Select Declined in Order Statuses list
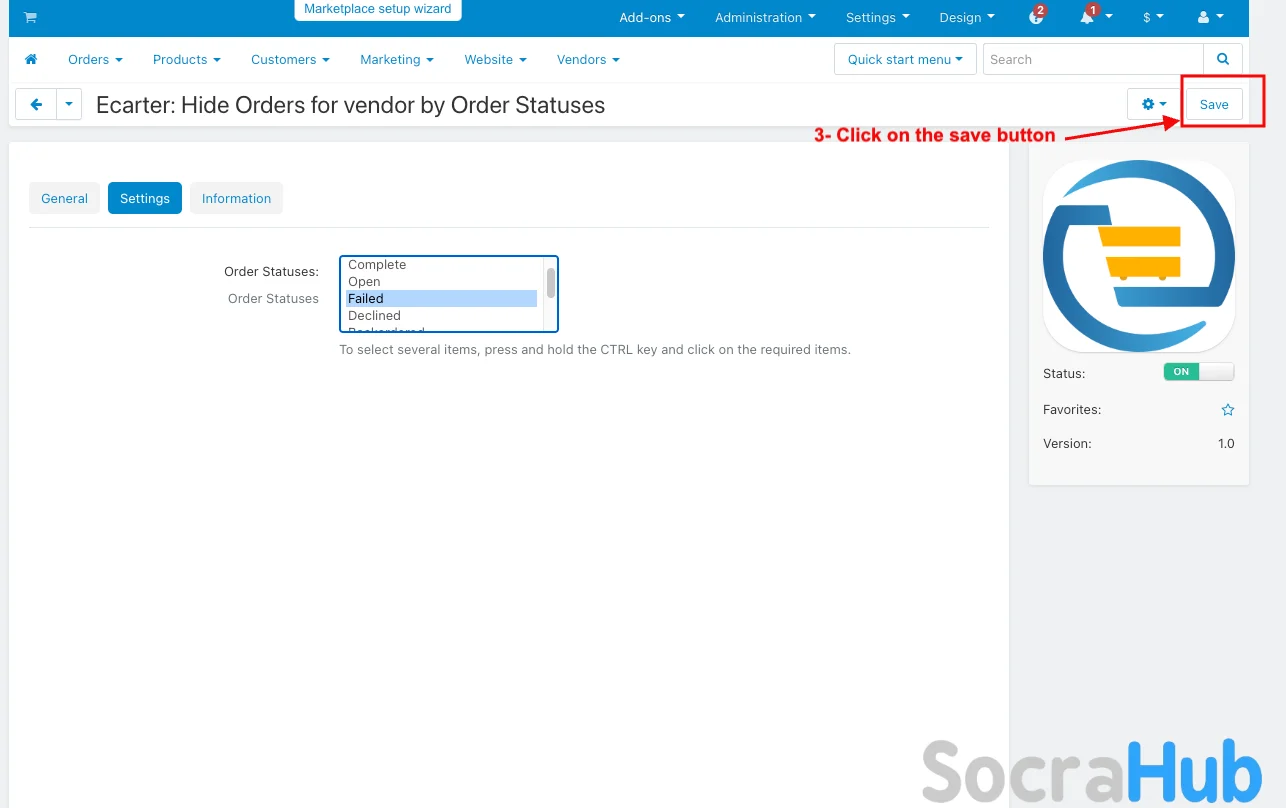The height and width of the screenshot is (808, 1286). pyautogui.click(x=441, y=316)
